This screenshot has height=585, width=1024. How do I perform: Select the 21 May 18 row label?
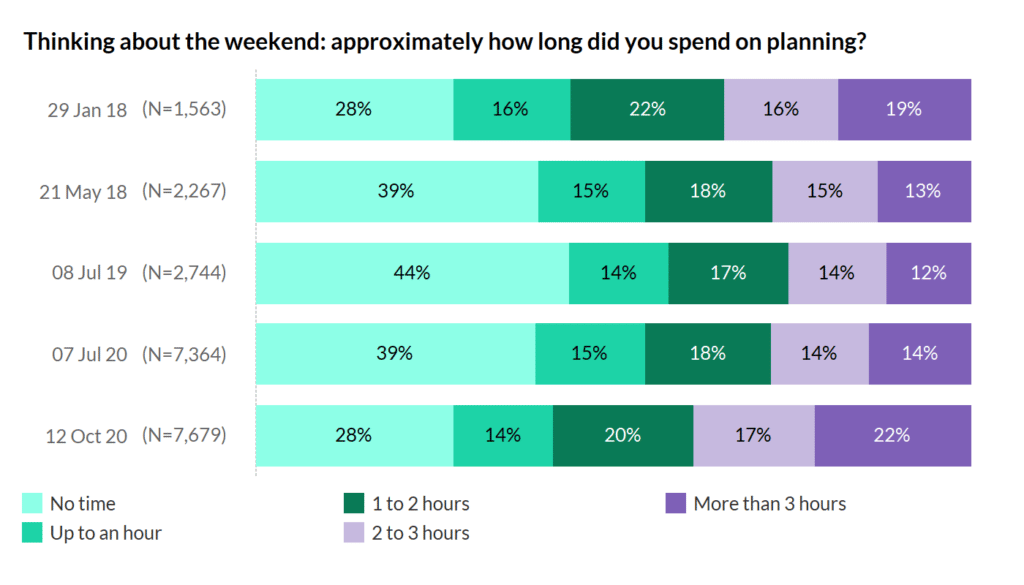pyautogui.click(x=87, y=191)
